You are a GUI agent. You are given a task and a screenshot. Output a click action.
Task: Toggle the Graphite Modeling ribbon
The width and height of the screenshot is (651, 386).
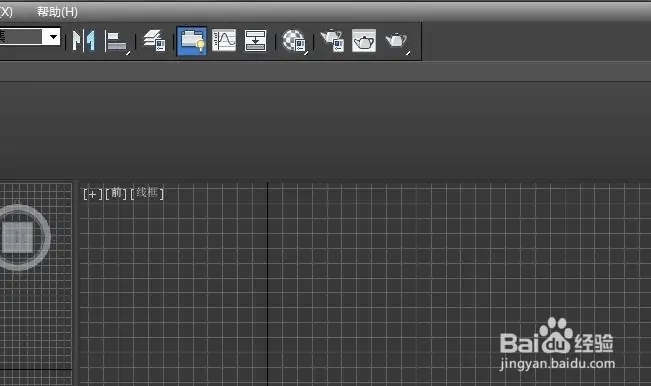point(192,41)
